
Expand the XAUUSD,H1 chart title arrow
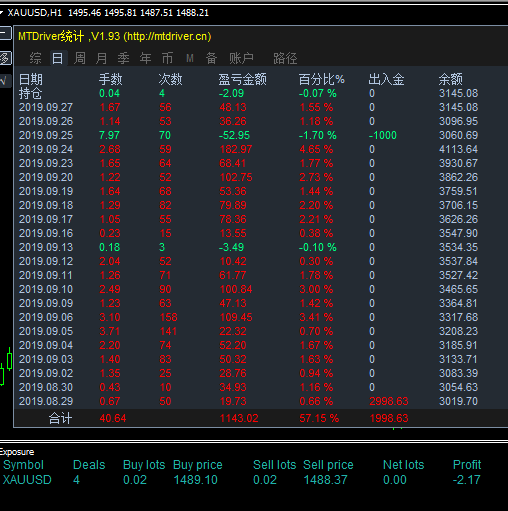[x=2, y=13]
